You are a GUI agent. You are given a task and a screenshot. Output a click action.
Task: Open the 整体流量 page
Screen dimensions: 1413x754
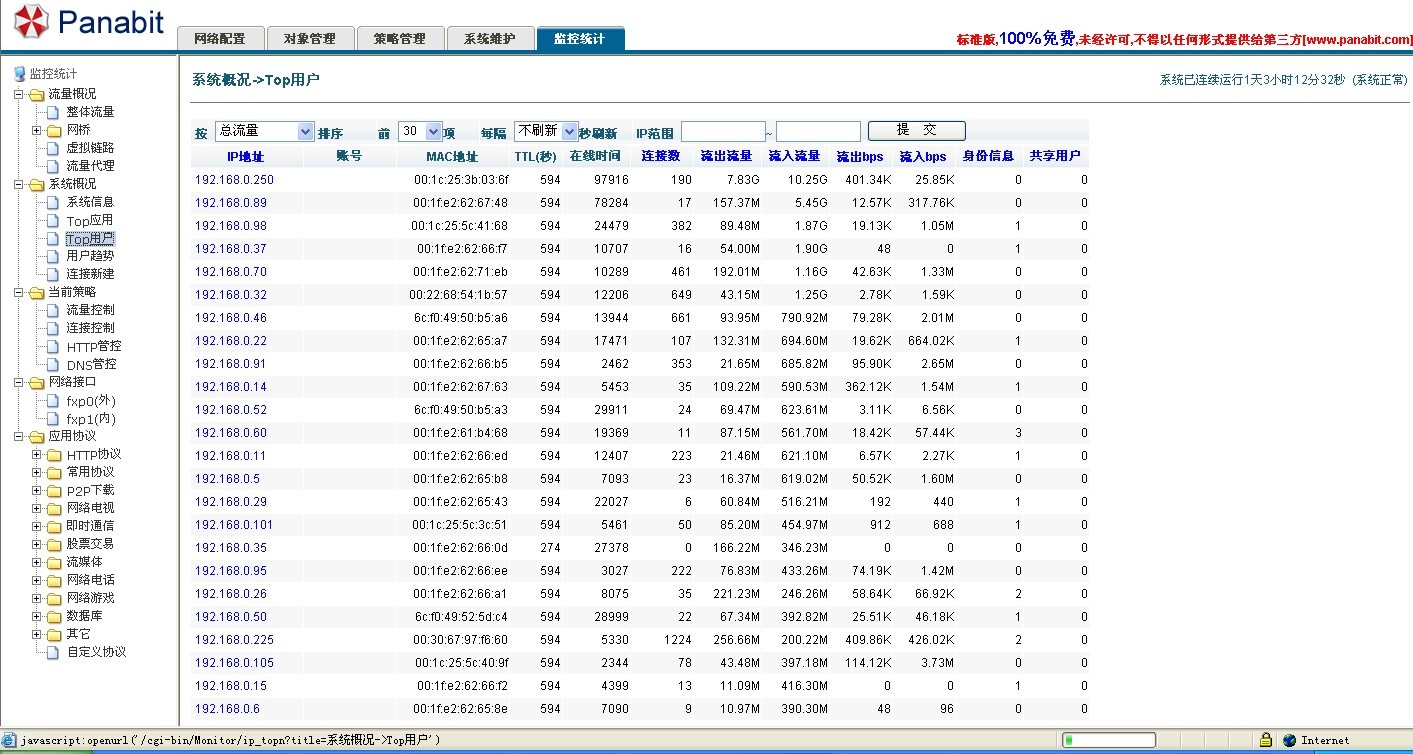click(90, 112)
